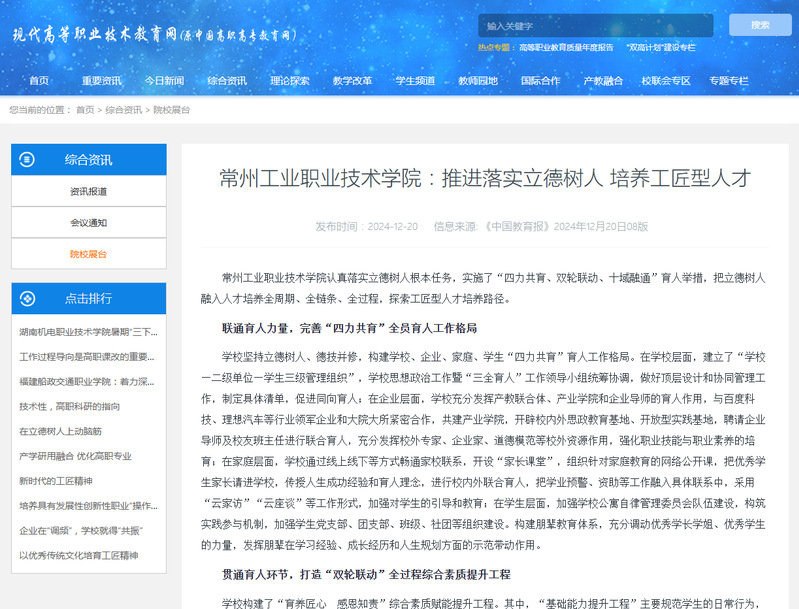
Task: Click 综合资讯 in the breadcrumb path
Action: coord(123,109)
